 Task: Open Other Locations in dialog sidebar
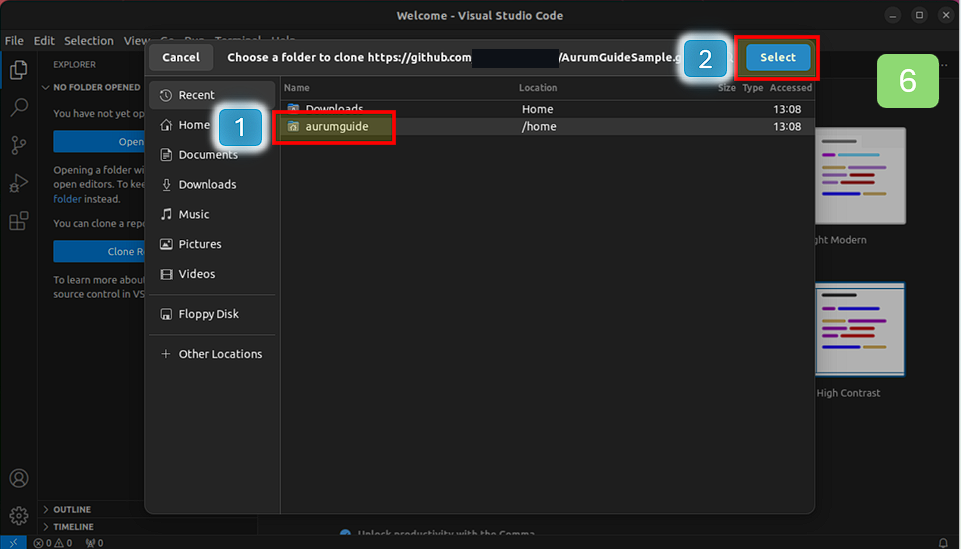[x=212, y=354]
